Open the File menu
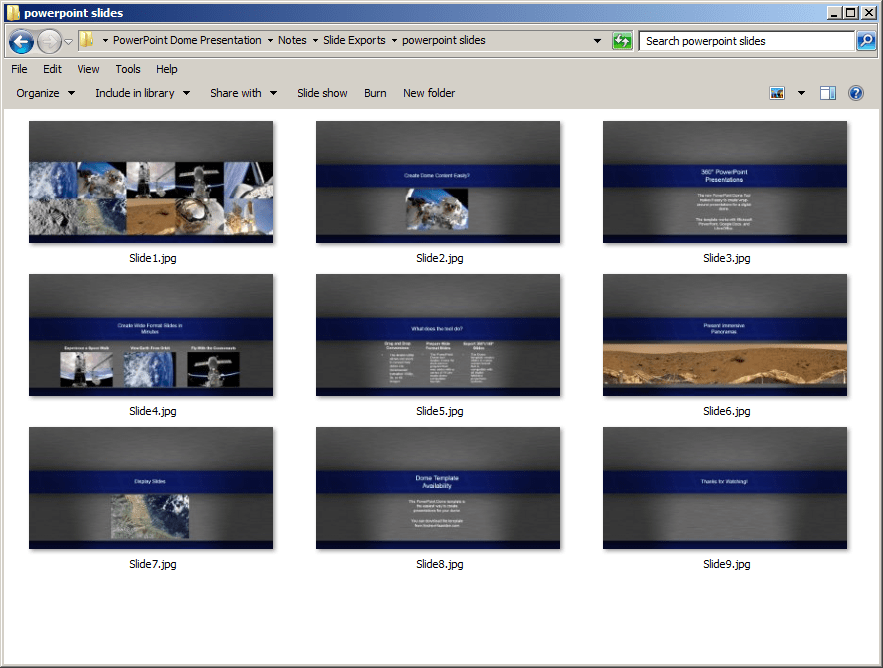 coord(19,69)
